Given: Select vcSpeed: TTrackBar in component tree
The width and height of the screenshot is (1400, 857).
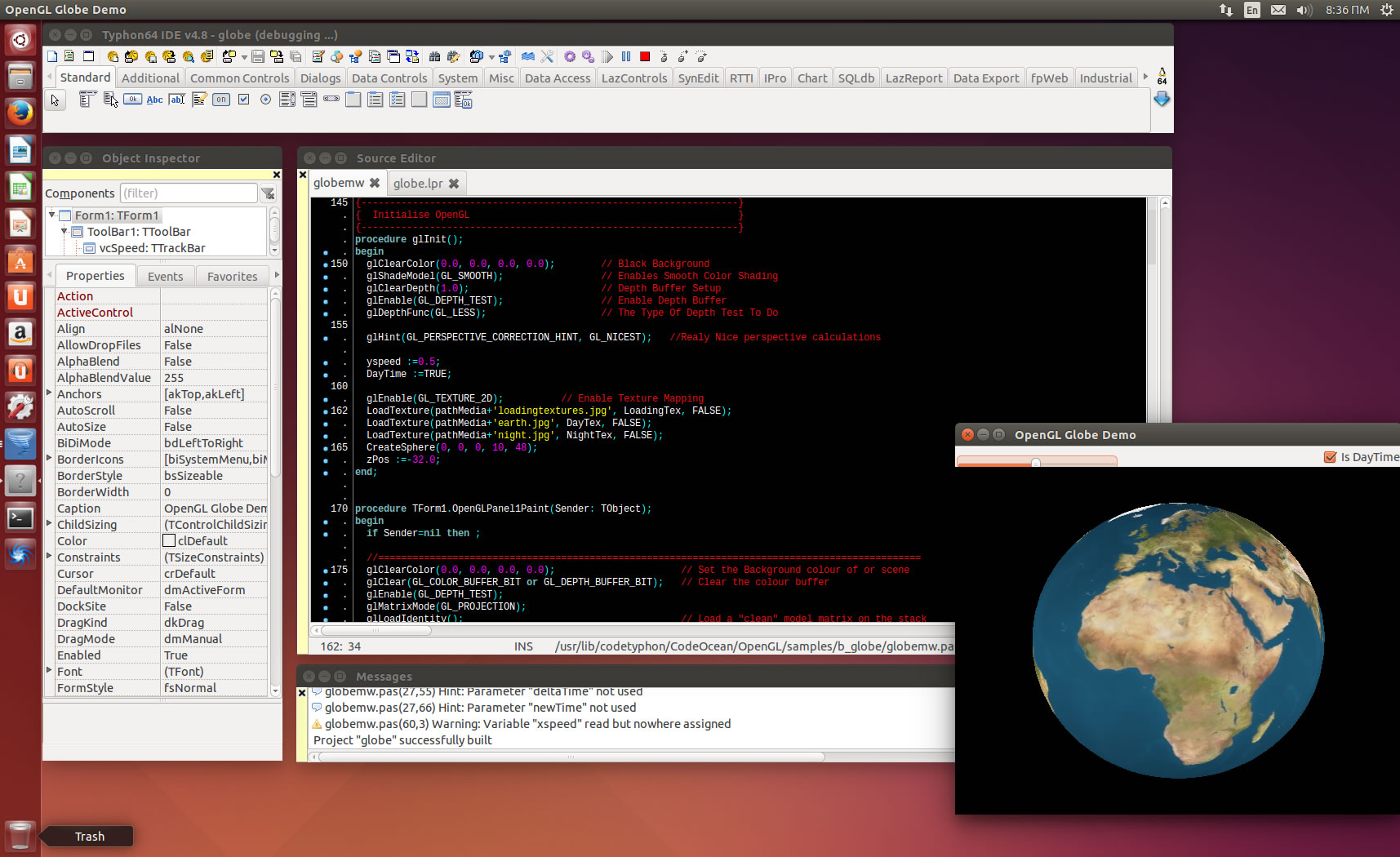Looking at the screenshot, I should coord(152,247).
